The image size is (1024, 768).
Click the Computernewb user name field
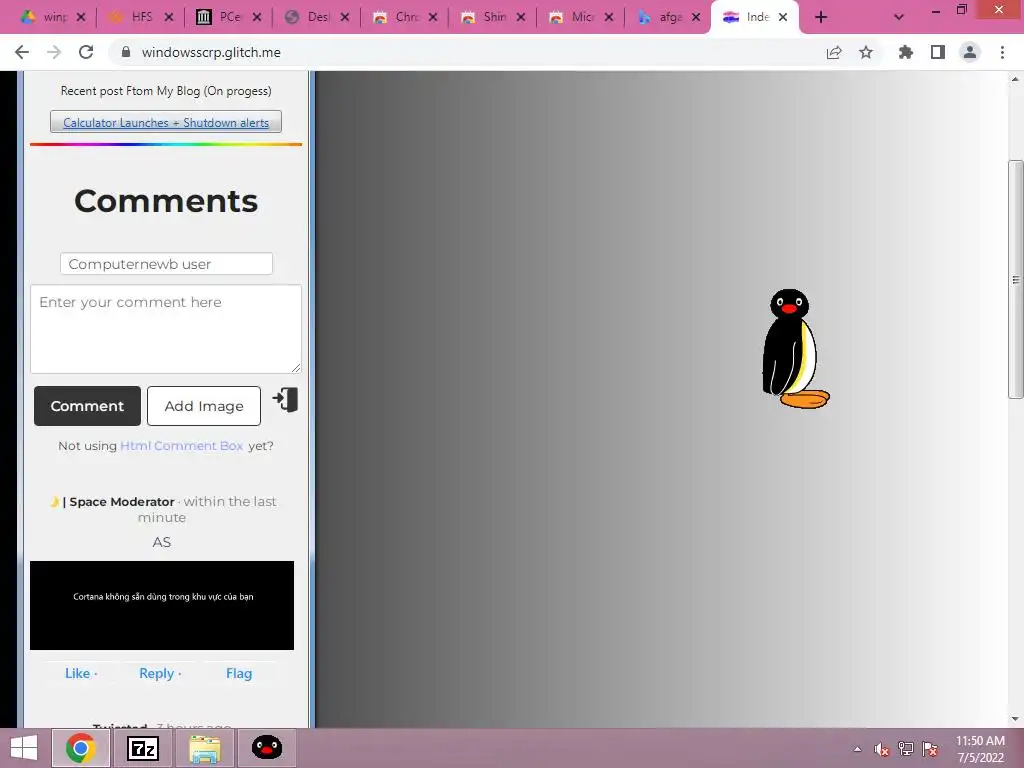pyautogui.click(x=167, y=264)
